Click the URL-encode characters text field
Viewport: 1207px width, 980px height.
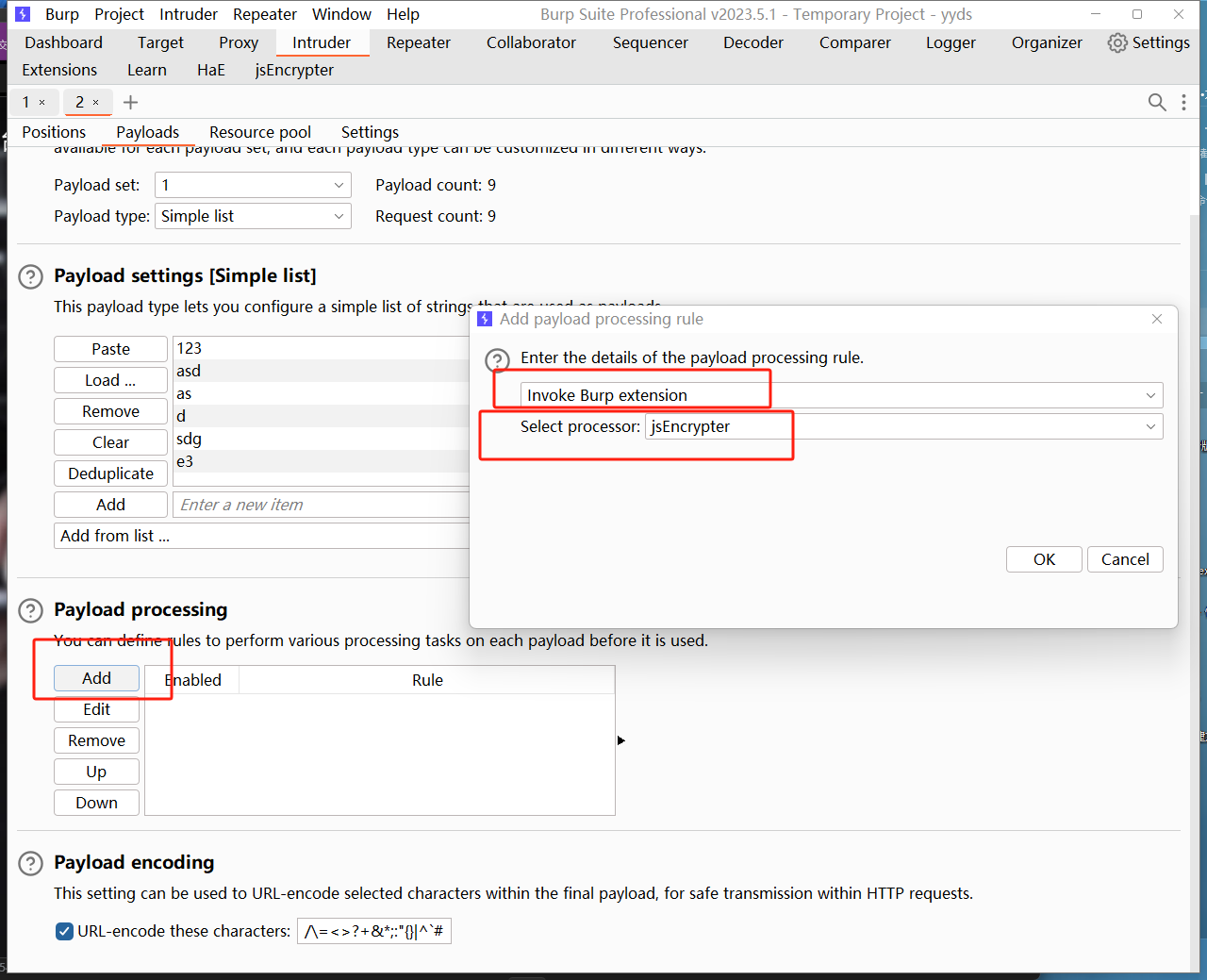coord(374,931)
